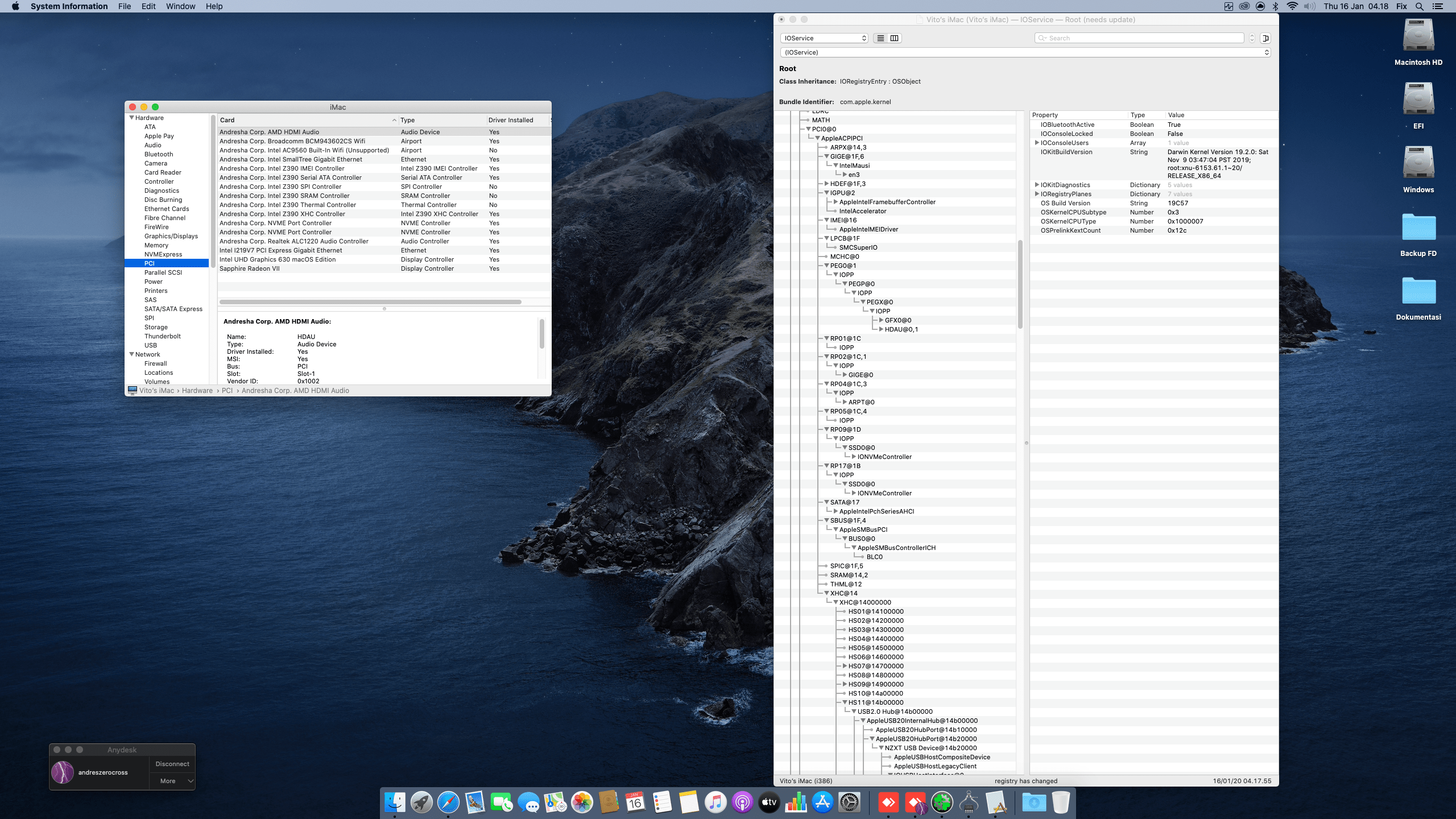Open the Backup FD folder

click(x=1418, y=227)
